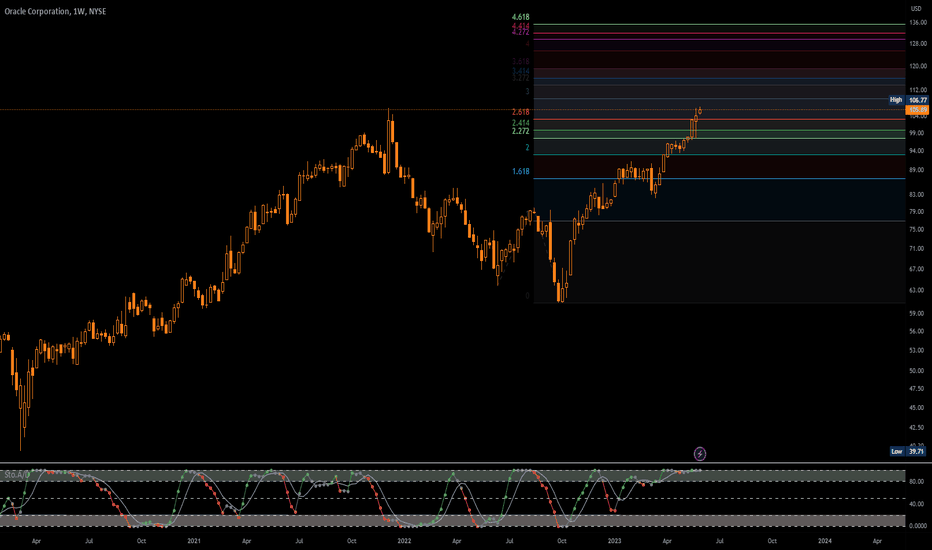Click the 2.618 Fibonacci level label
Screen dimensions: 932x550
(x=520, y=112)
